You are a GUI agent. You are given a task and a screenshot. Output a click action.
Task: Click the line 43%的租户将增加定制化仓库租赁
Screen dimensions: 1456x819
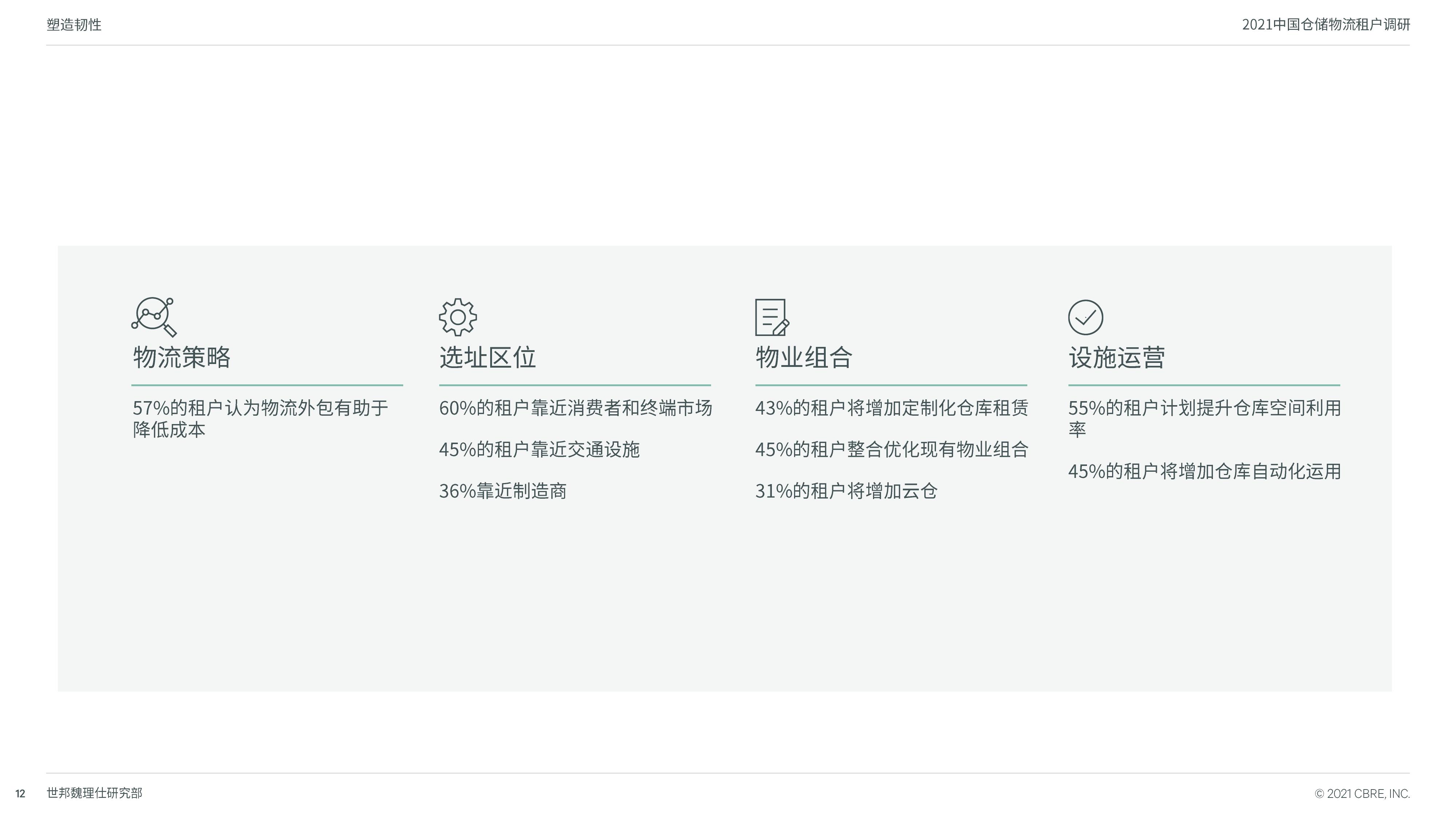click(x=892, y=408)
